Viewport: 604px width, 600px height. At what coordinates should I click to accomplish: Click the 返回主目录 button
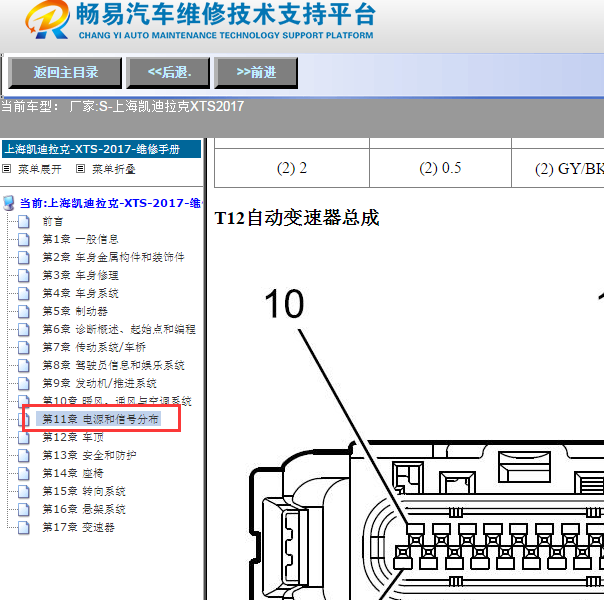tap(65, 73)
